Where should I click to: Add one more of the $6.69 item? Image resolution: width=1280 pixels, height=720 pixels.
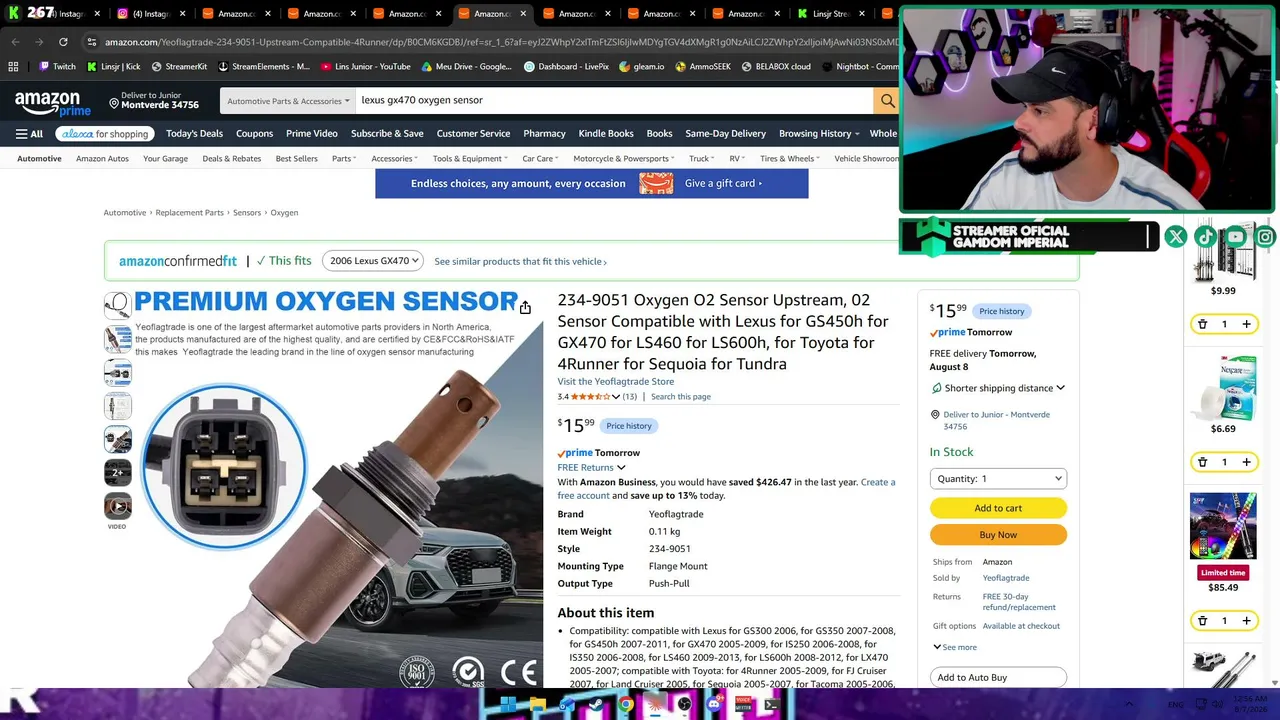tap(1246, 462)
